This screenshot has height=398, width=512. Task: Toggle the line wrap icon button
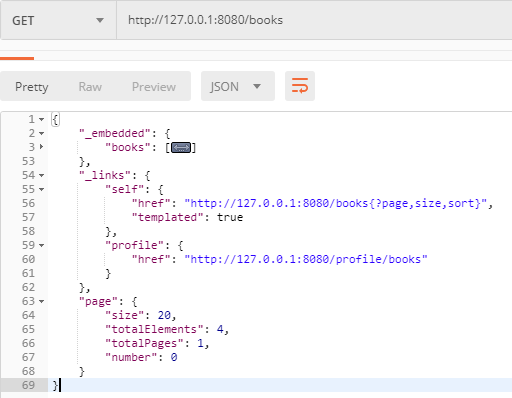(x=300, y=86)
